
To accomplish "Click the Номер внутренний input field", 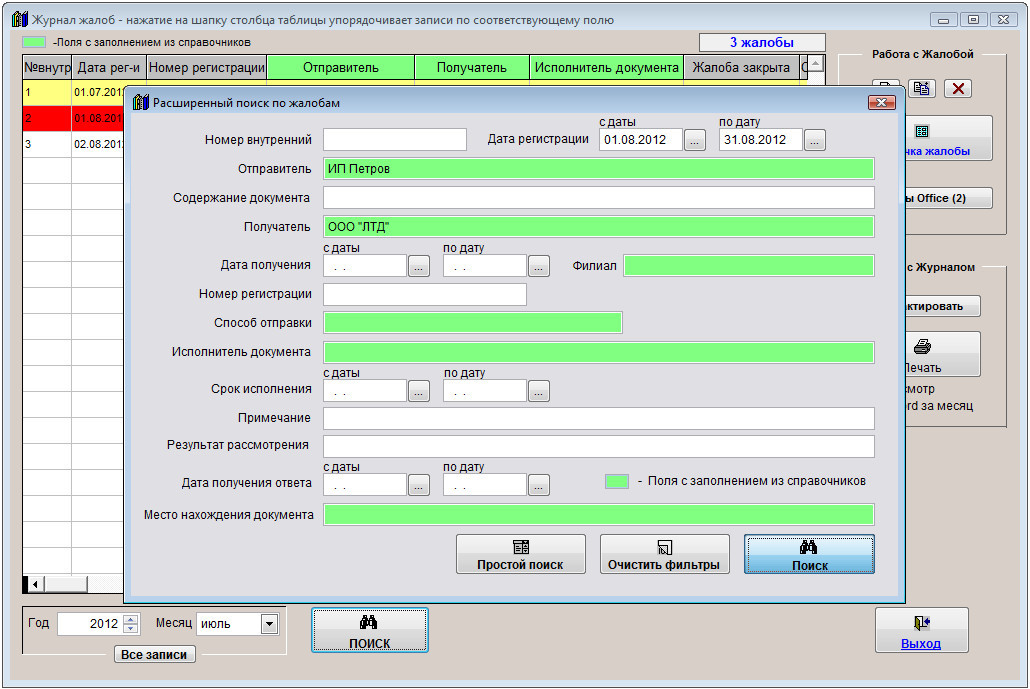I will click(x=395, y=140).
